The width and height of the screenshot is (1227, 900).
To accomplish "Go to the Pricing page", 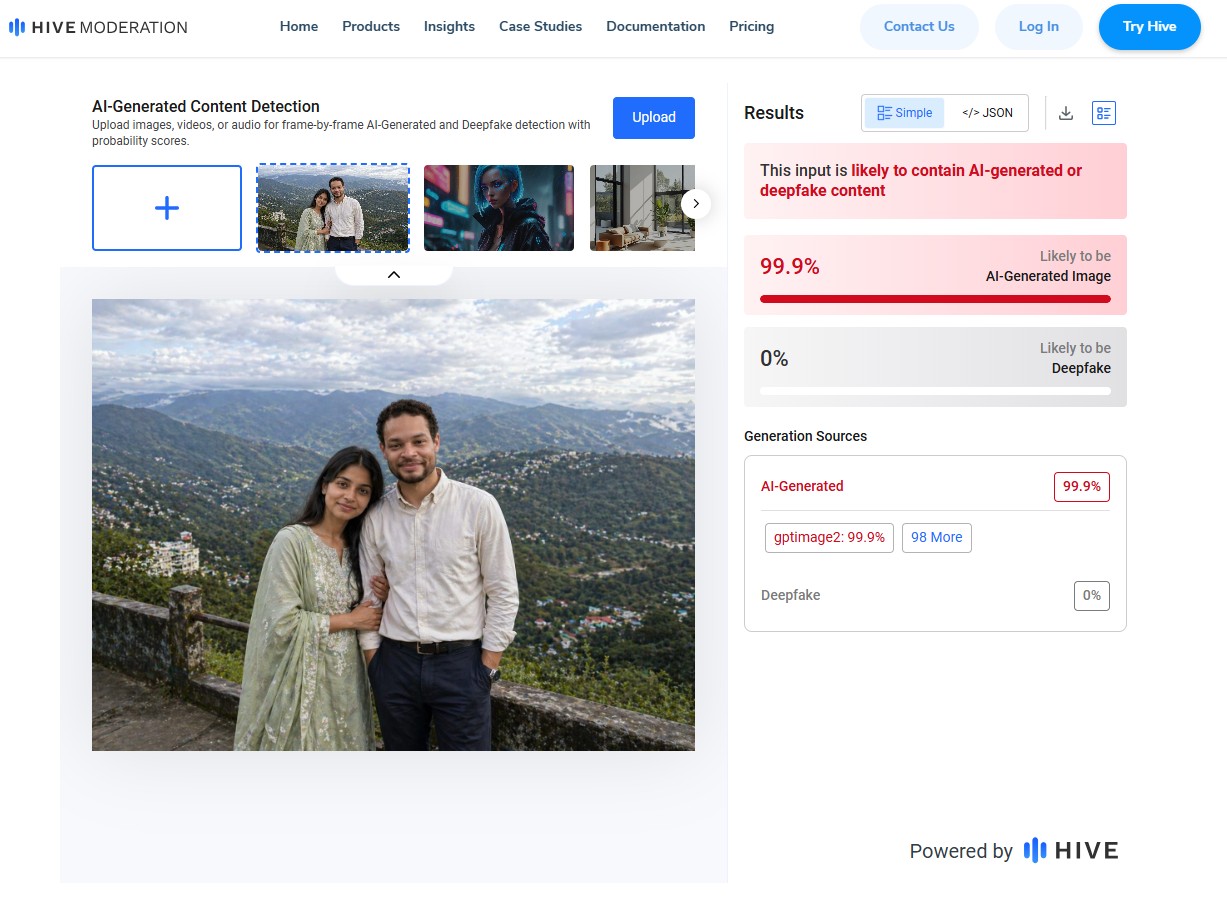I will point(751,27).
